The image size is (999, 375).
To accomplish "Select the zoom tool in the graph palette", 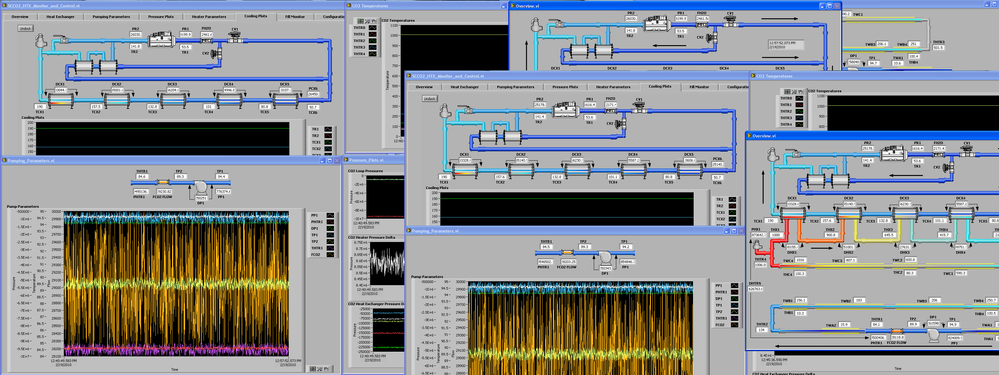I will tap(319, 369).
